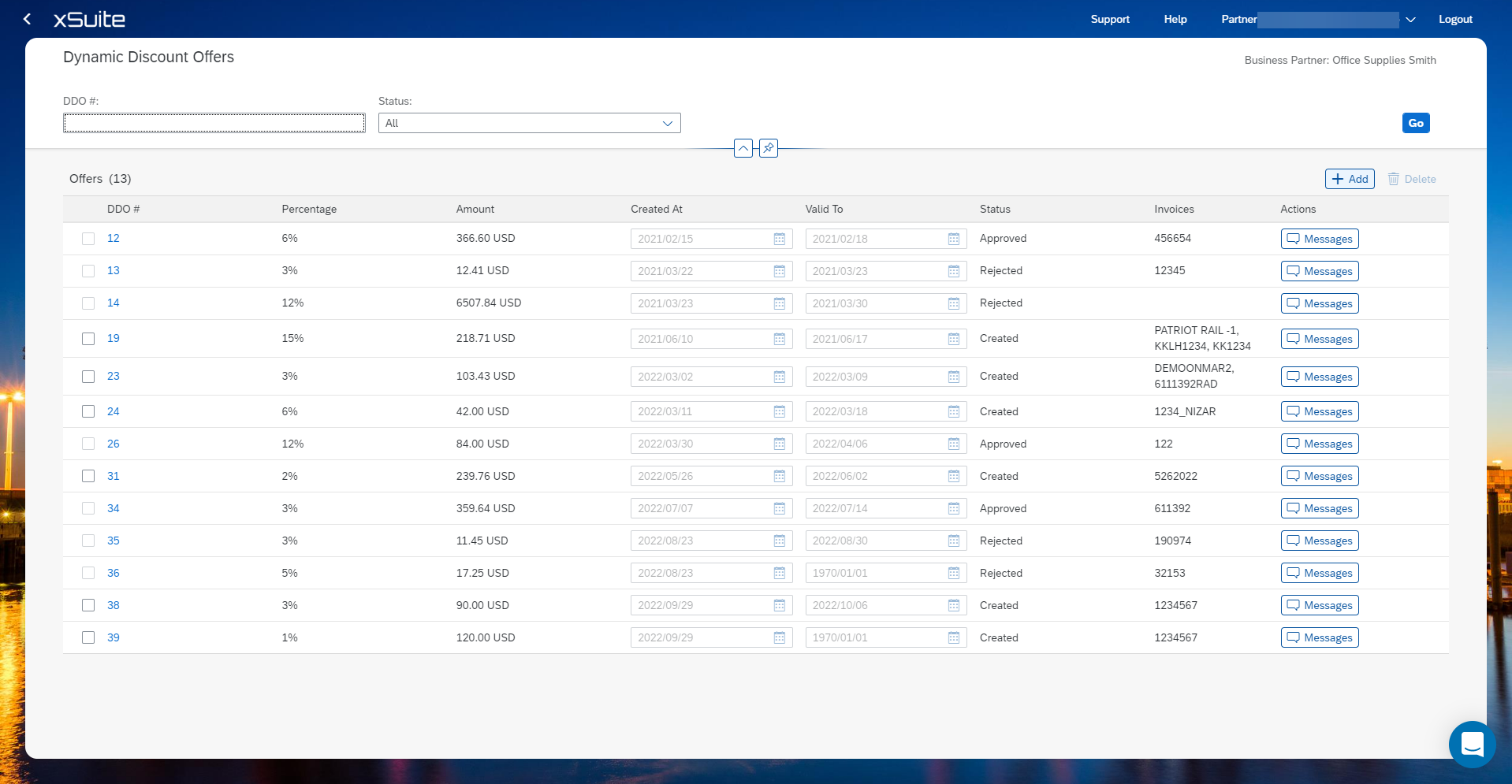Image resolution: width=1512 pixels, height=784 pixels.
Task: Open calendar picker for DDO 31 Created At
Action: click(779, 476)
